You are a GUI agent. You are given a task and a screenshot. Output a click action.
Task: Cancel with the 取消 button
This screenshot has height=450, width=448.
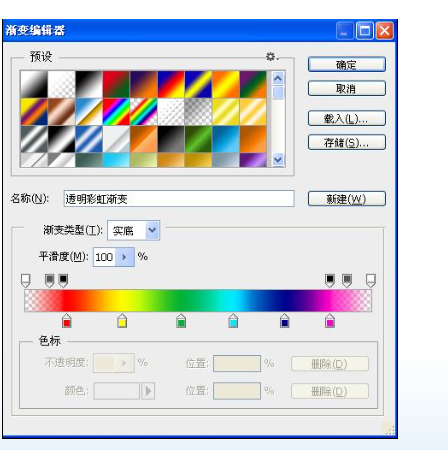pyautogui.click(x=347, y=88)
